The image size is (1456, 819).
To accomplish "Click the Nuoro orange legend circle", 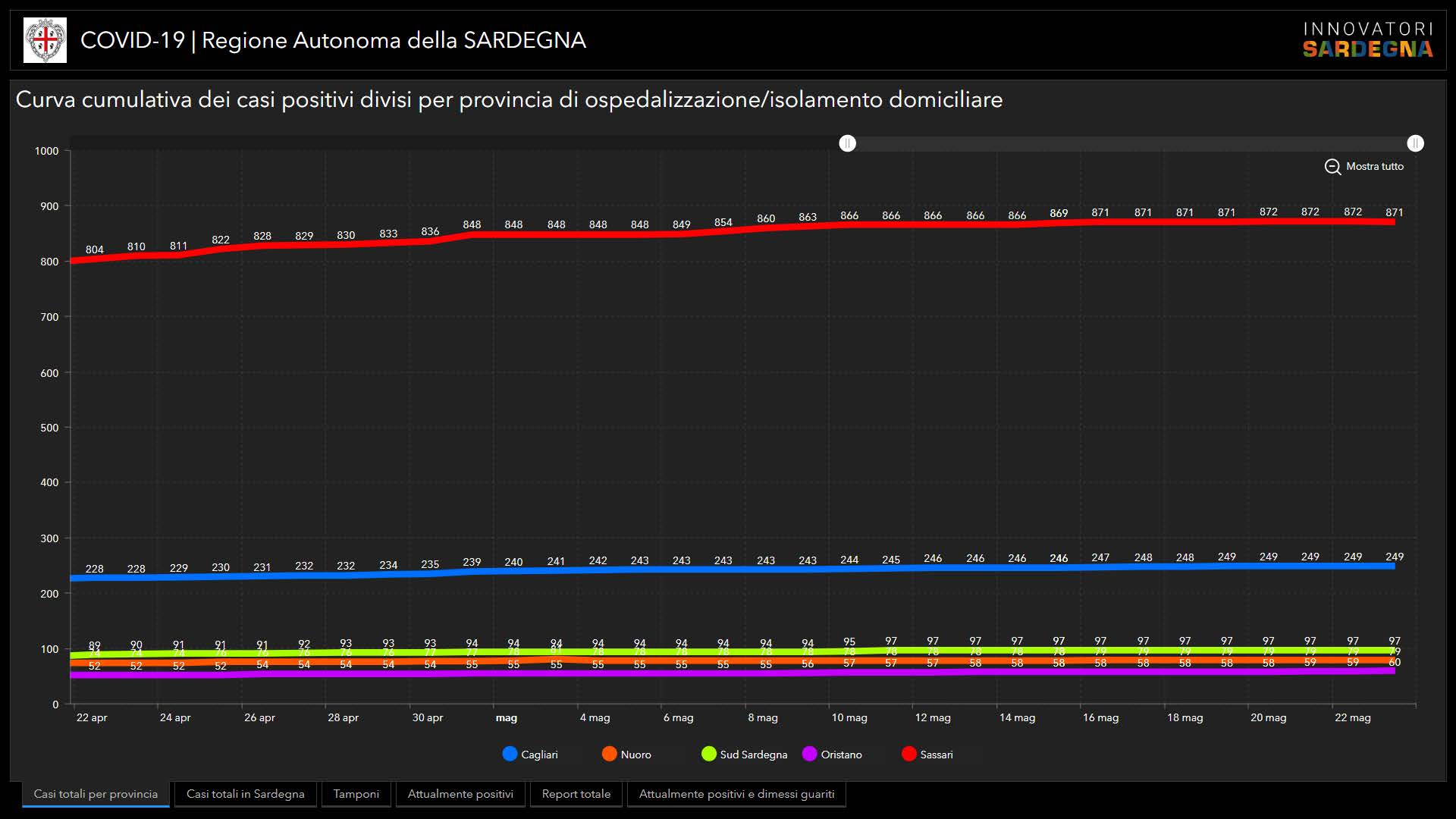I will [609, 754].
